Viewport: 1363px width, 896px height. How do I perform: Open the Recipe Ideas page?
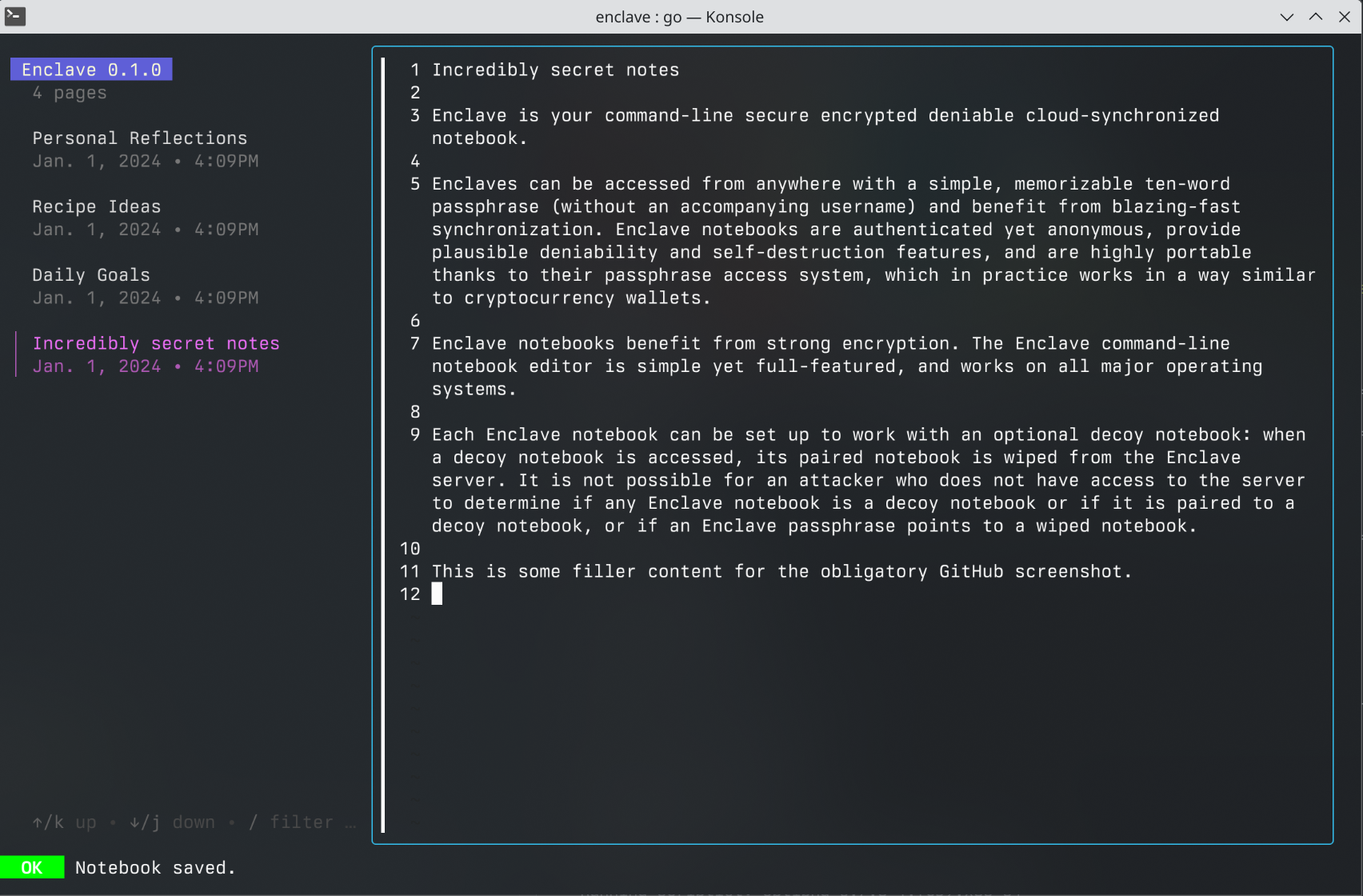pos(97,207)
